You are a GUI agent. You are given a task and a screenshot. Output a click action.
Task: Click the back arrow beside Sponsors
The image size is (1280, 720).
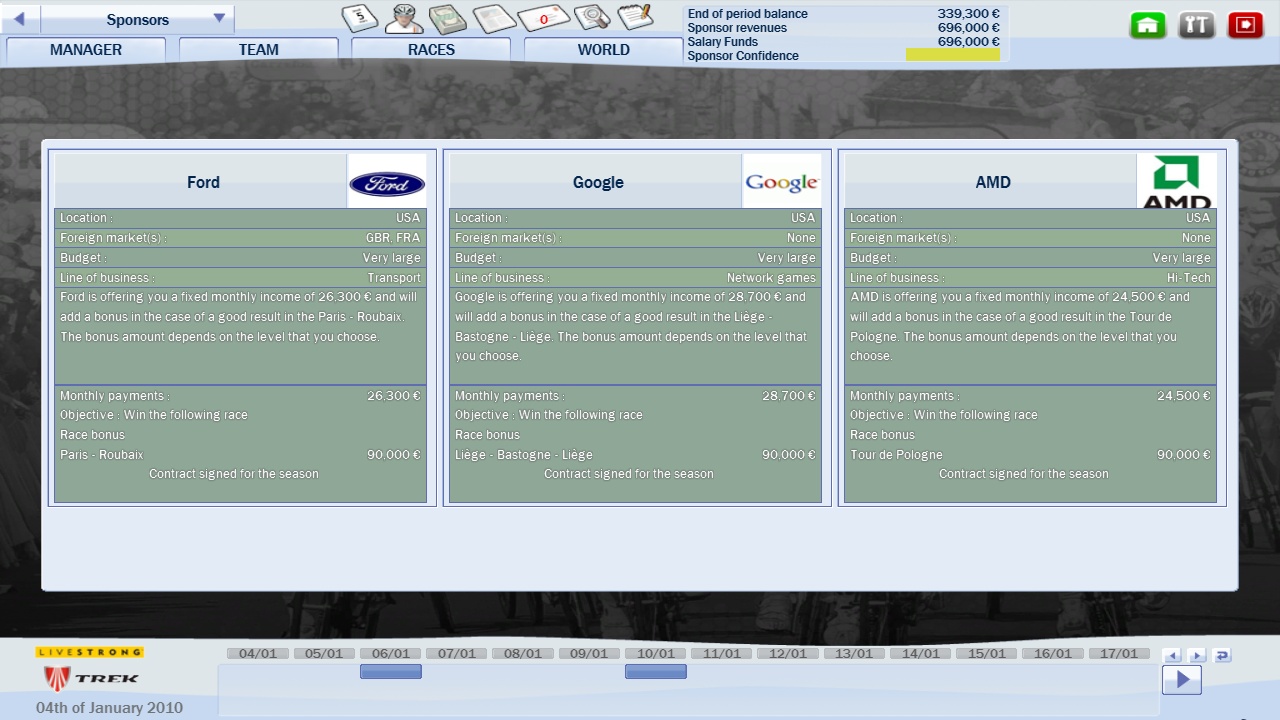point(20,19)
